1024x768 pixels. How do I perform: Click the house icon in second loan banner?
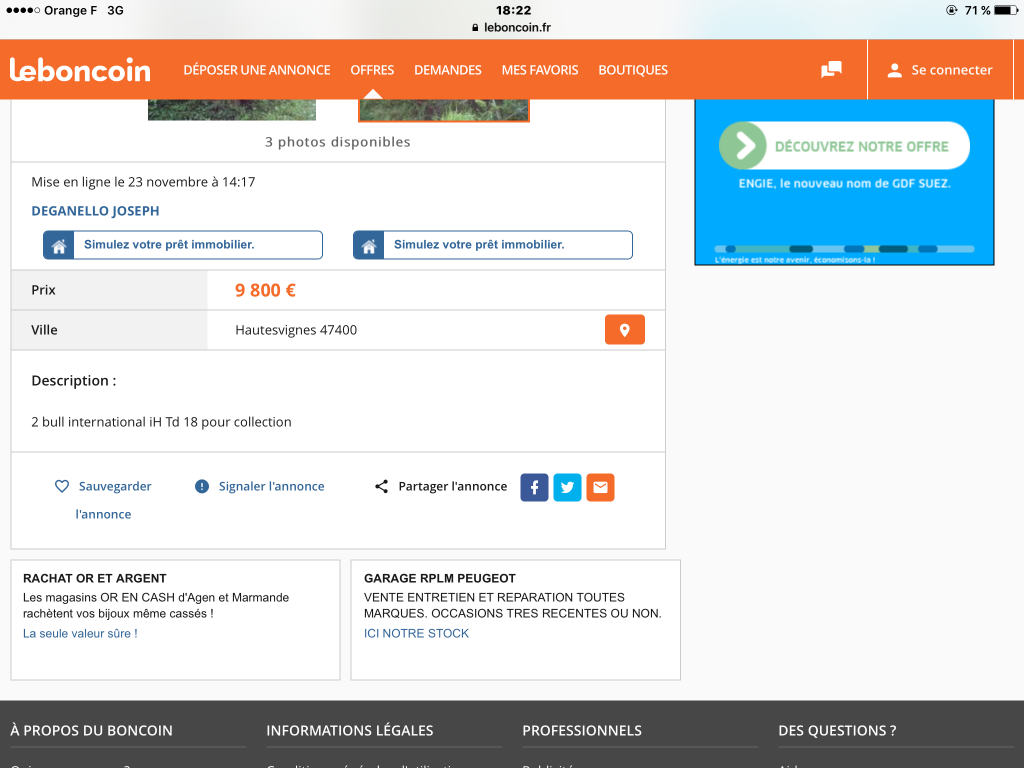[x=368, y=246]
